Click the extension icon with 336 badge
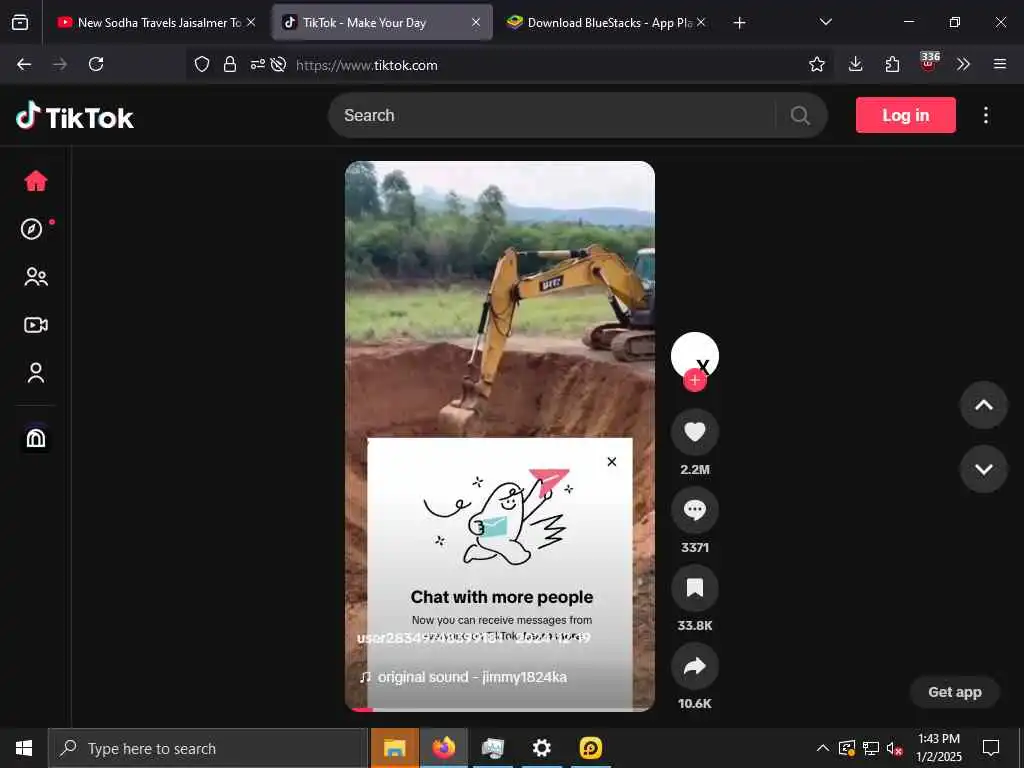 pyautogui.click(x=929, y=62)
